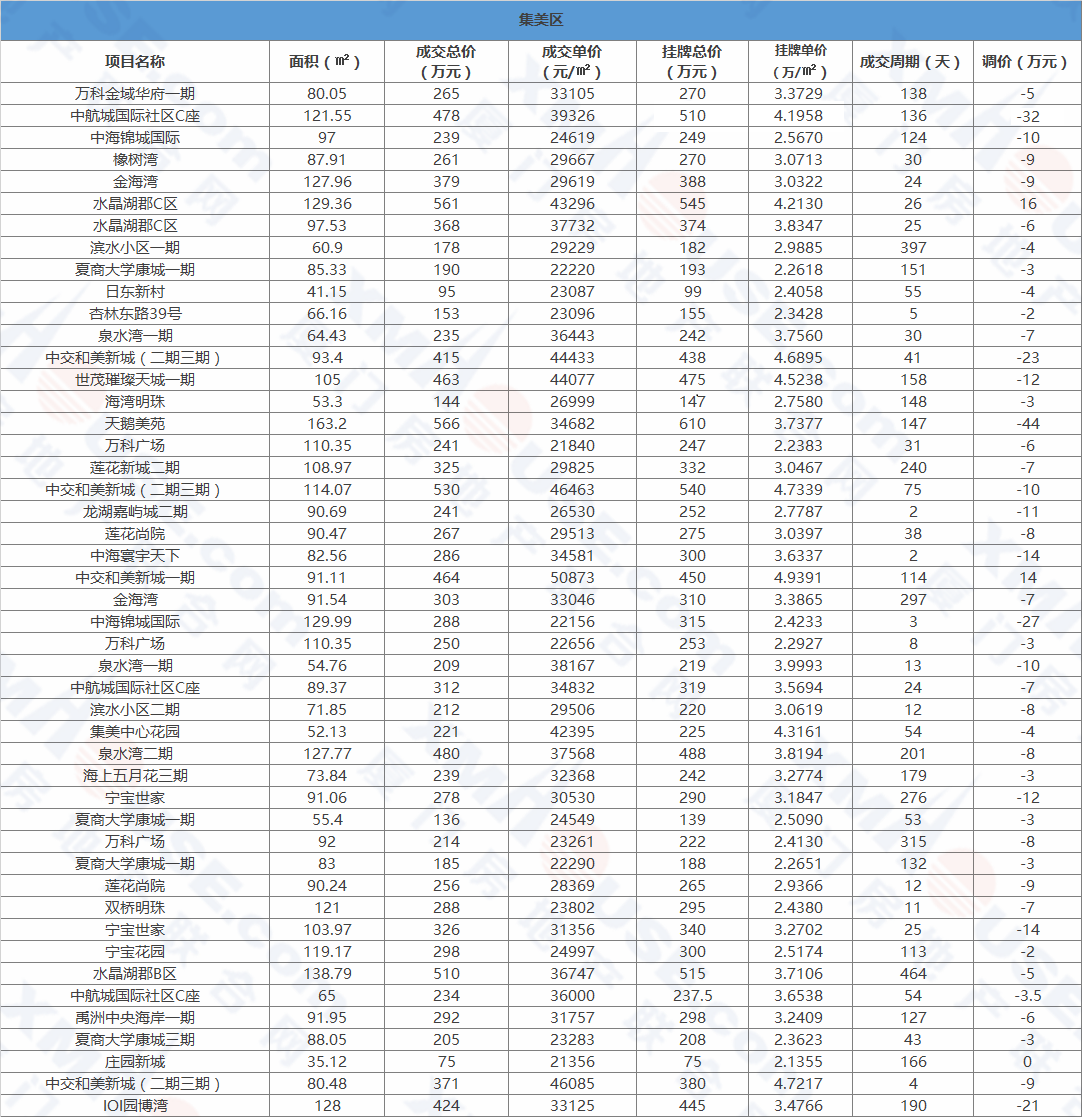Click project name 日东新村
Screen dimensions: 1082x1117
point(135,292)
